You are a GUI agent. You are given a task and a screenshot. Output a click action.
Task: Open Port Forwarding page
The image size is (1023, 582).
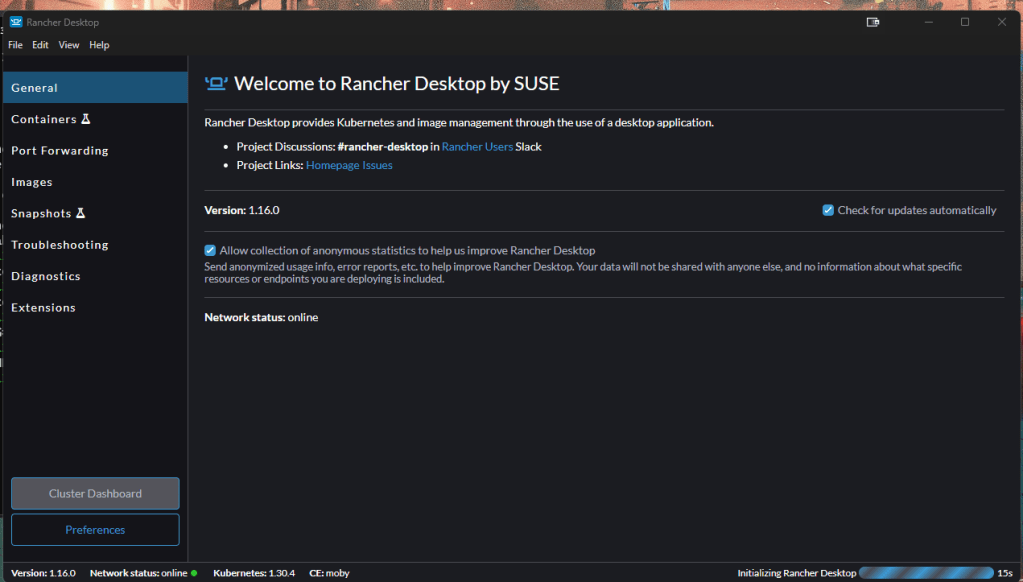(x=95, y=150)
